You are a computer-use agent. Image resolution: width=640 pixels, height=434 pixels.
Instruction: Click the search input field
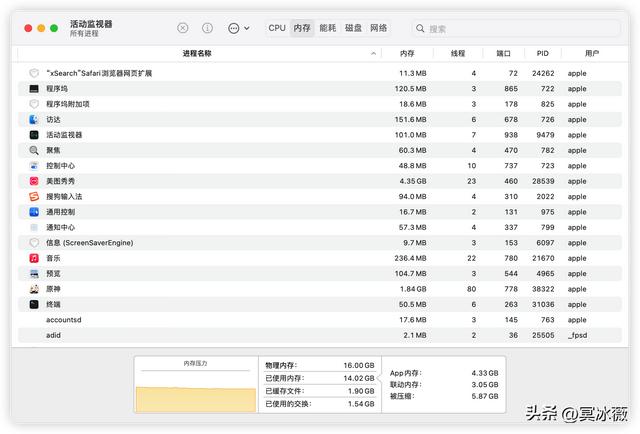516,29
